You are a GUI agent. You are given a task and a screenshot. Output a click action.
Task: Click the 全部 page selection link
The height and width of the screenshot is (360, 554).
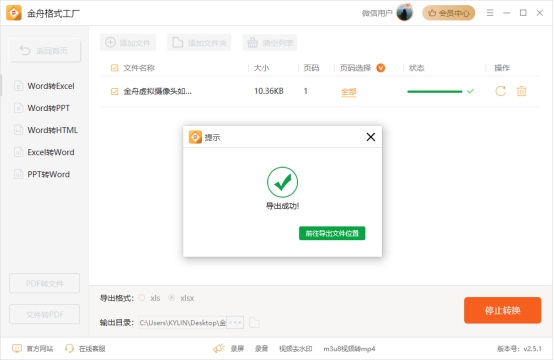[x=349, y=92]
